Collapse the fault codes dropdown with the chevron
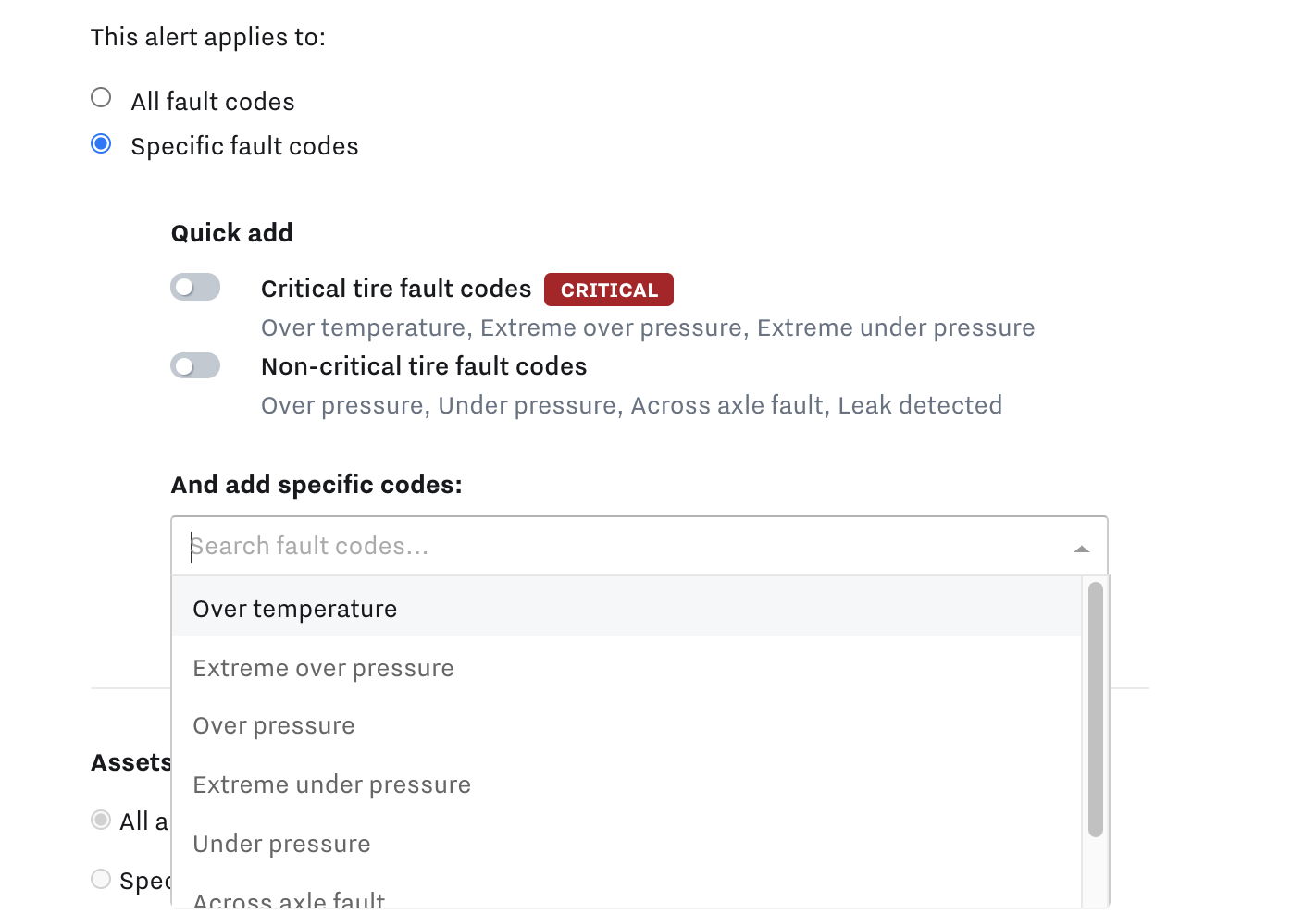The image size is (1316, 914). 1081,549
